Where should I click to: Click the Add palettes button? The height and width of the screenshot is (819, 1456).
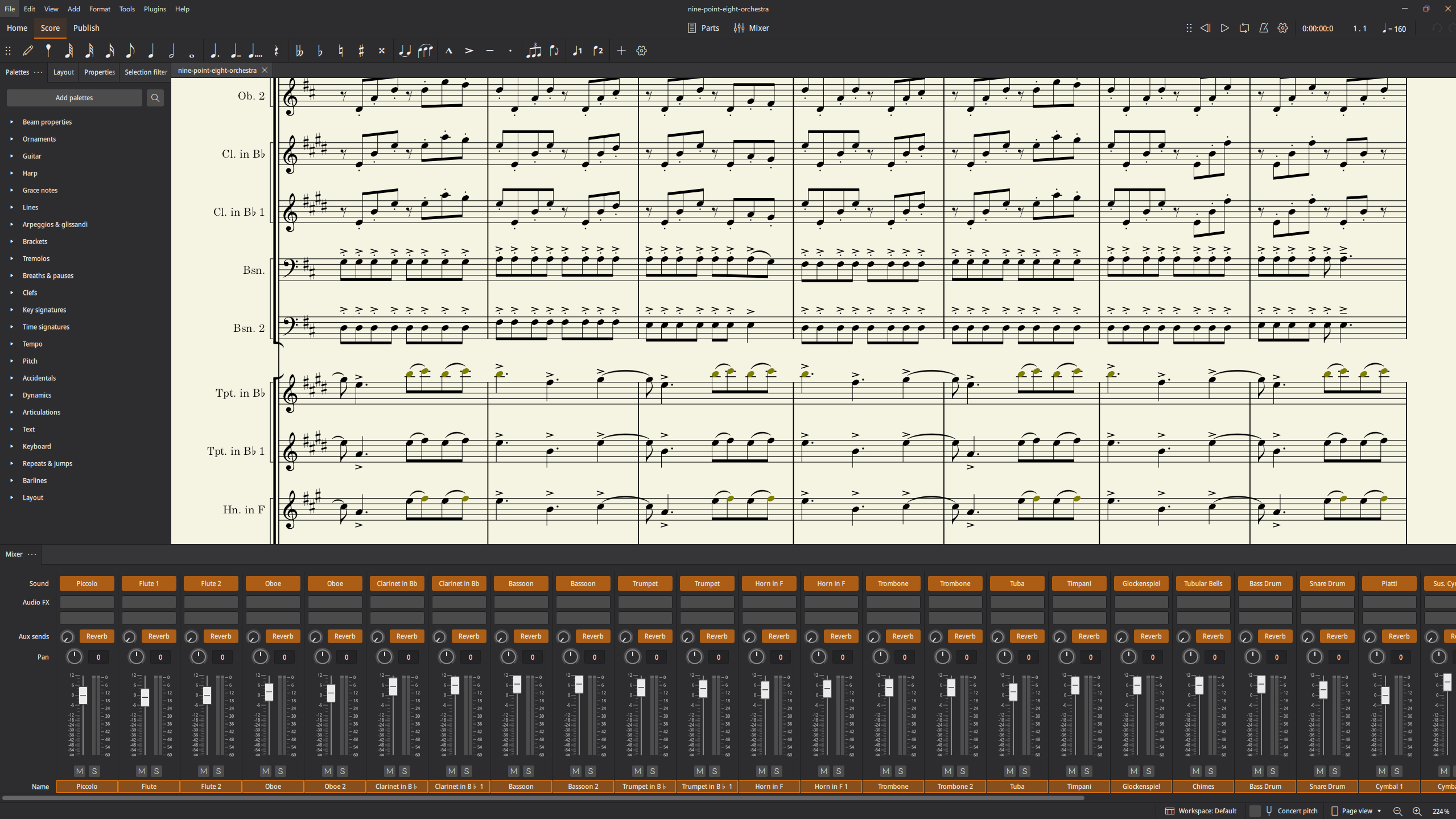[x=74, y=98]
